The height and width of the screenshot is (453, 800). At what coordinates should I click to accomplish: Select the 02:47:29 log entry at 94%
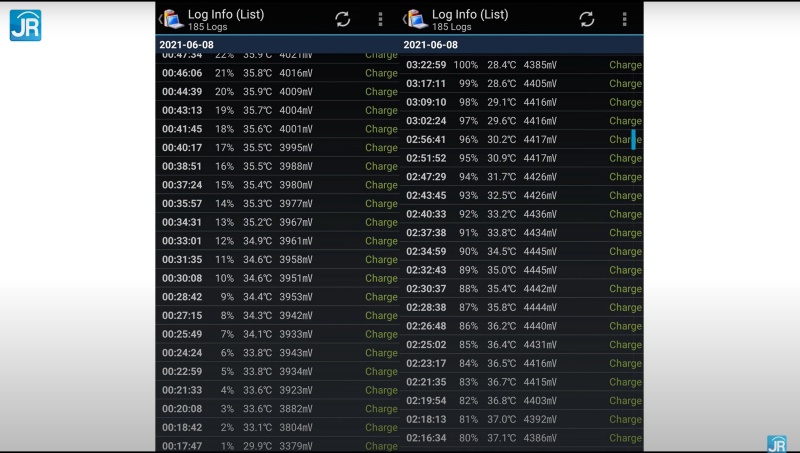pos(522,177)
